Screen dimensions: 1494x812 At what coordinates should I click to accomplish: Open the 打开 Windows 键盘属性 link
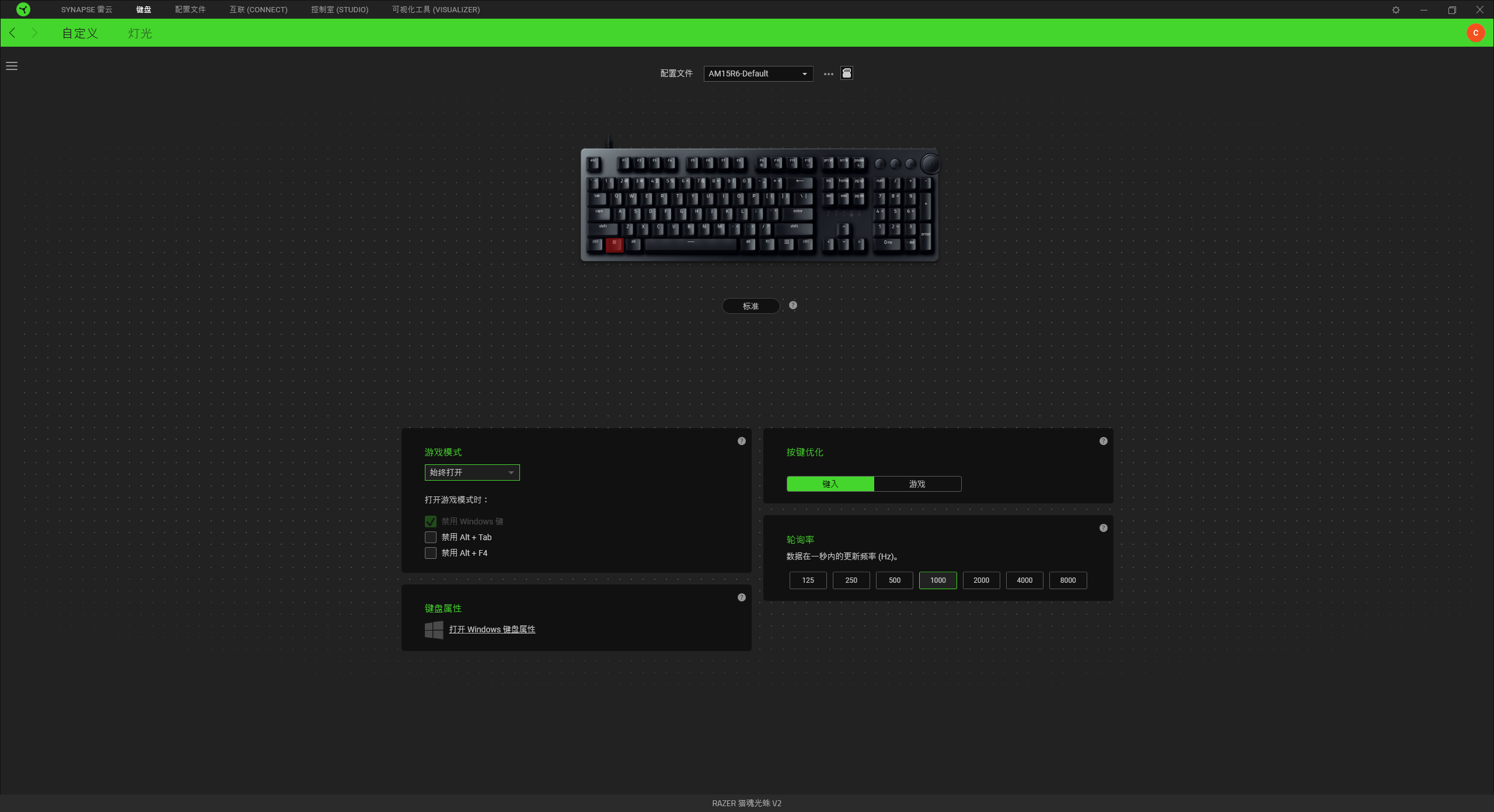[492, 629]
